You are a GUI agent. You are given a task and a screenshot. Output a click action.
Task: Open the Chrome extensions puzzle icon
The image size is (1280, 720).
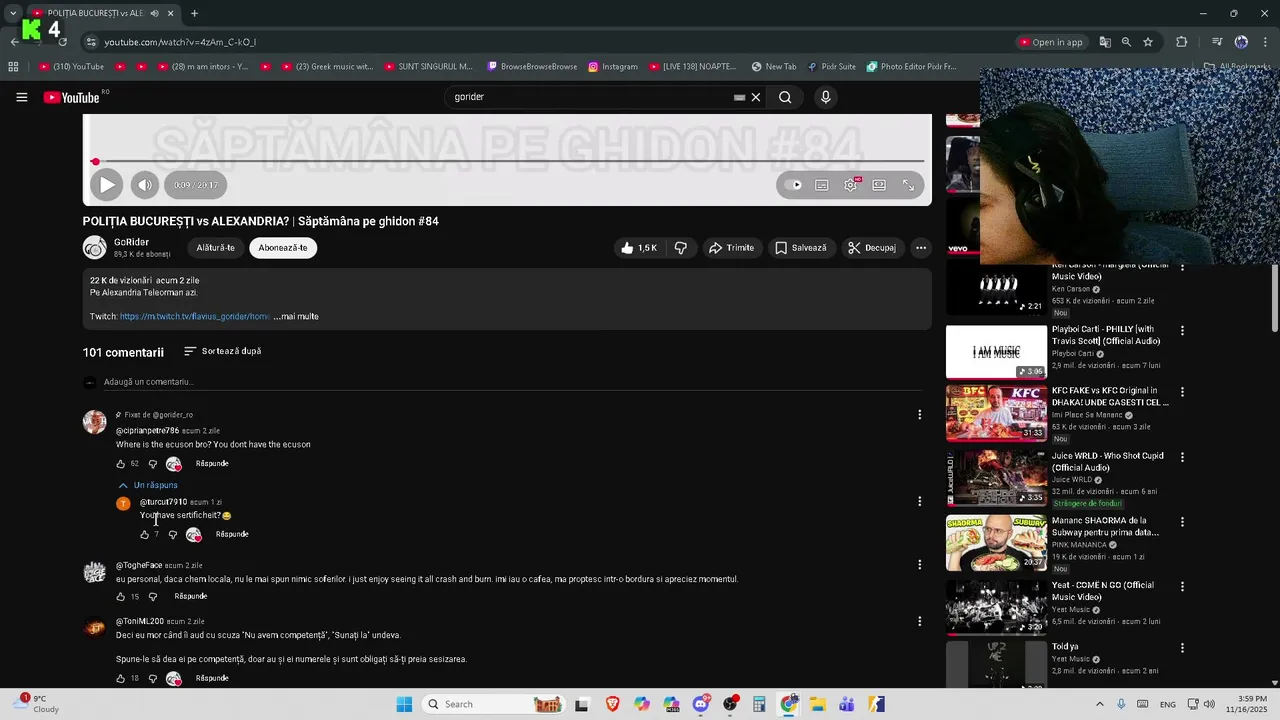[x=1182, y=42]
